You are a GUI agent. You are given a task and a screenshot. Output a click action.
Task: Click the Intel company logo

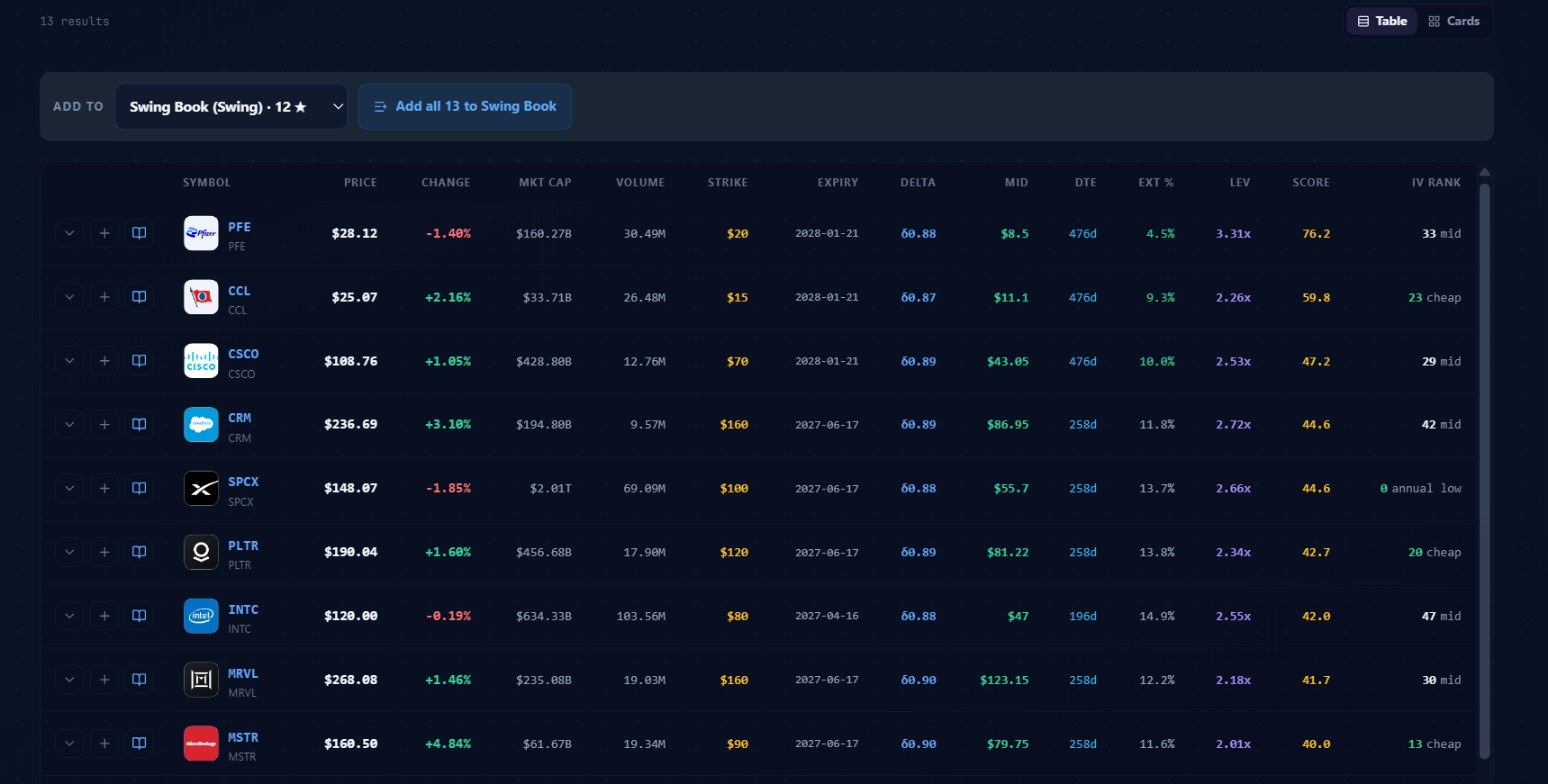(x=201, y=616)
